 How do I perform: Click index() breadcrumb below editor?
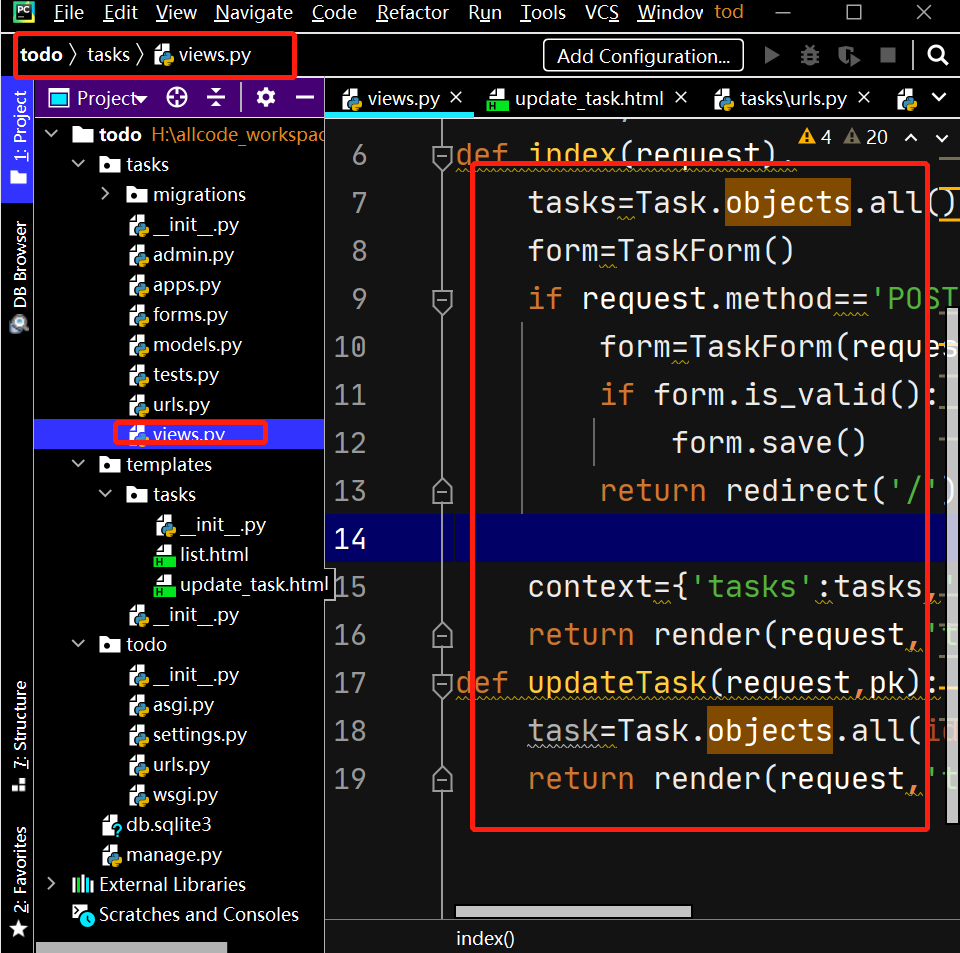(x=485, y=938)
